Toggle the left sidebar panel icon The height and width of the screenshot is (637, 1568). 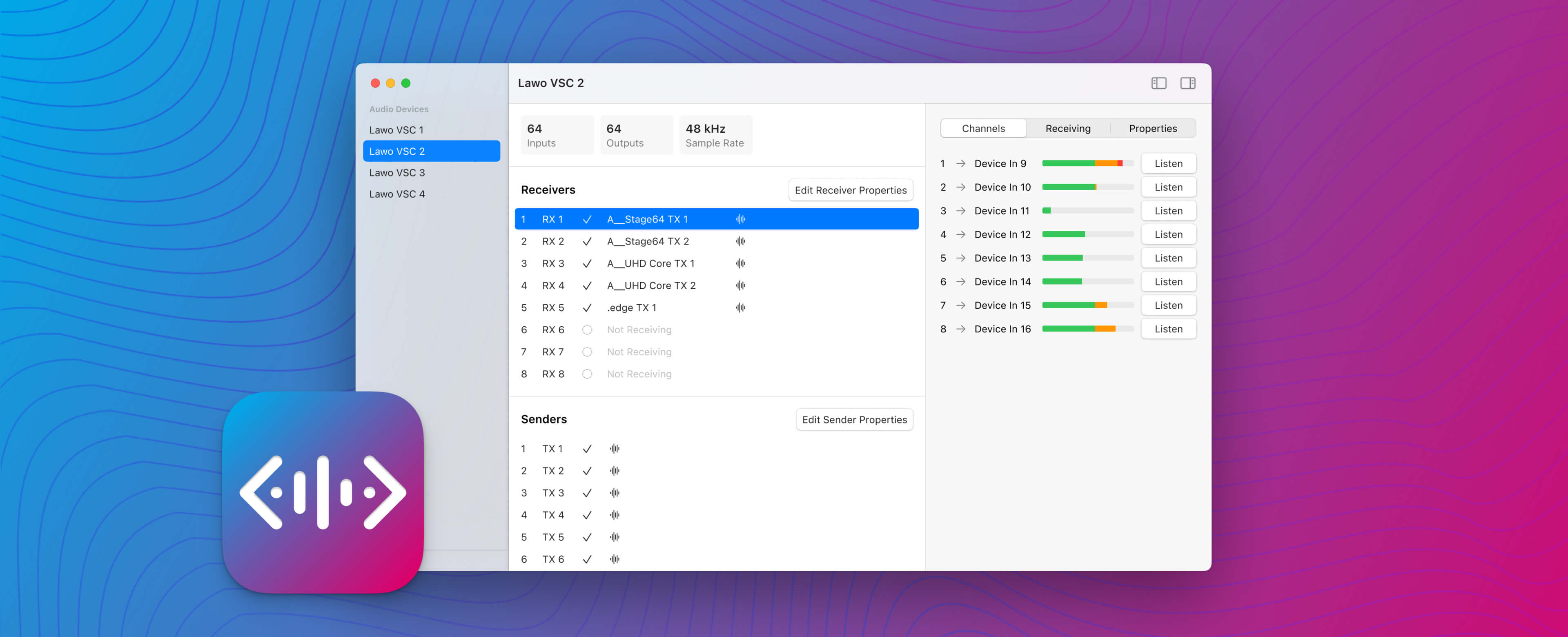tap(1158, 83)
